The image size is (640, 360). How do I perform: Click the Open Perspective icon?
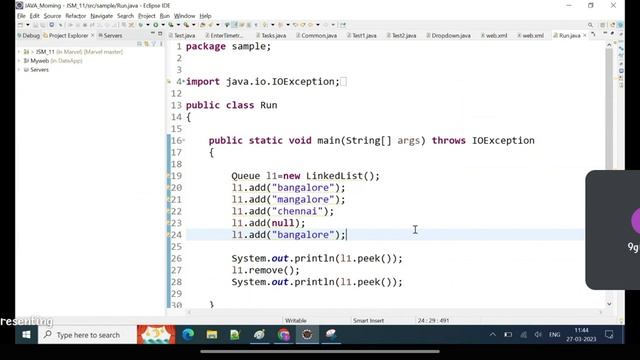coord(602,25)
